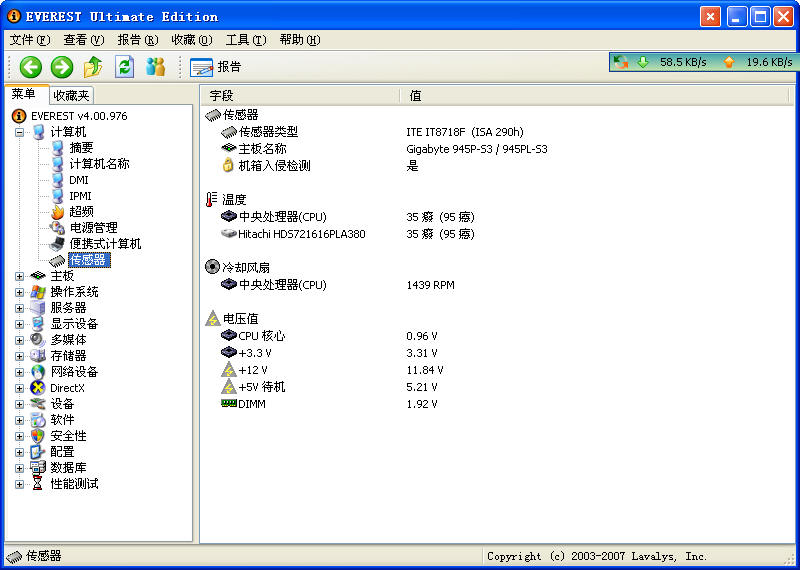Refresh the page with the refresh icon
The width and height of the screenshot is (800, 570).
point(124,67)
